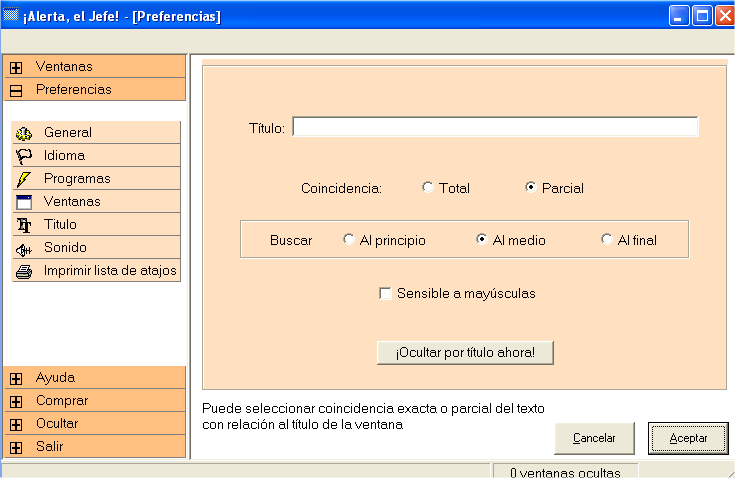
Task: Click the Ocultar header label
Action: (x=57, y=423)
